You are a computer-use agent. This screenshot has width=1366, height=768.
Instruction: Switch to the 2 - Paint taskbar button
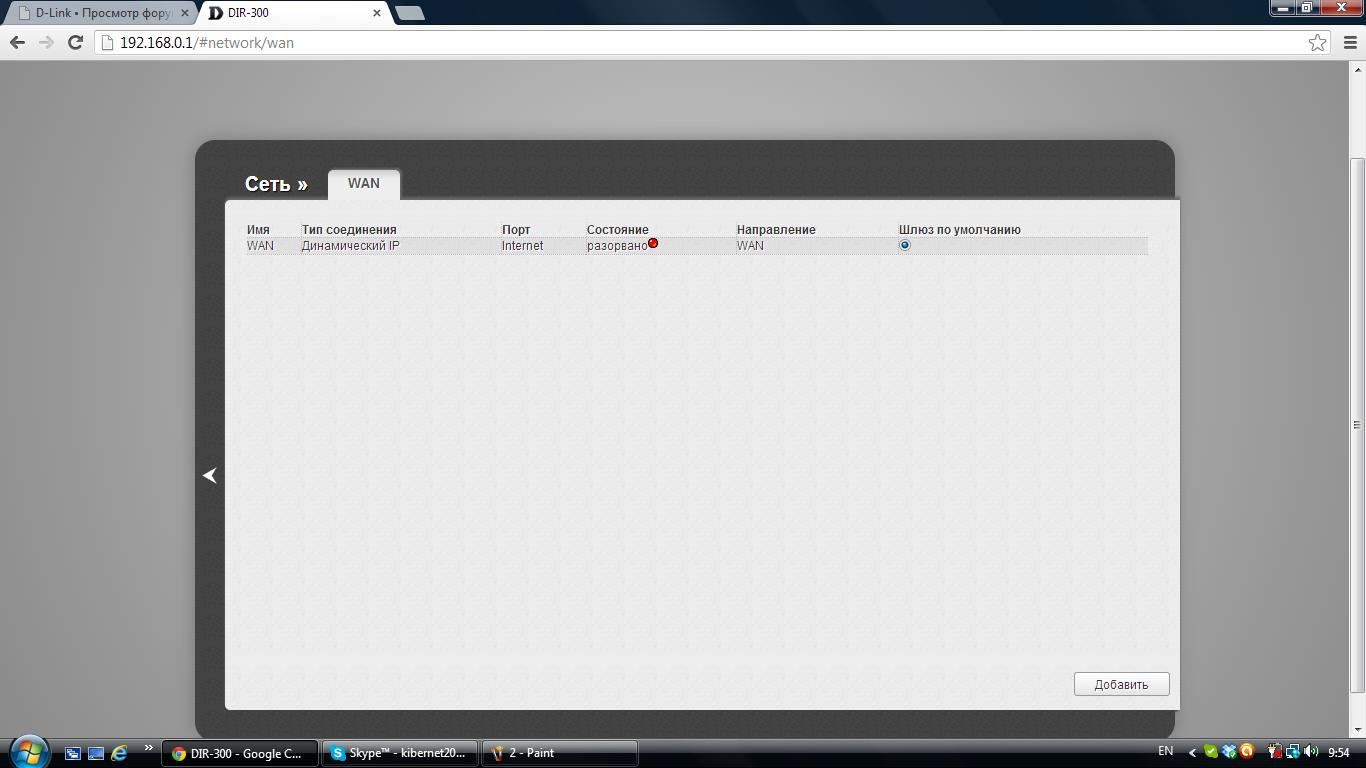pos(560,753)
